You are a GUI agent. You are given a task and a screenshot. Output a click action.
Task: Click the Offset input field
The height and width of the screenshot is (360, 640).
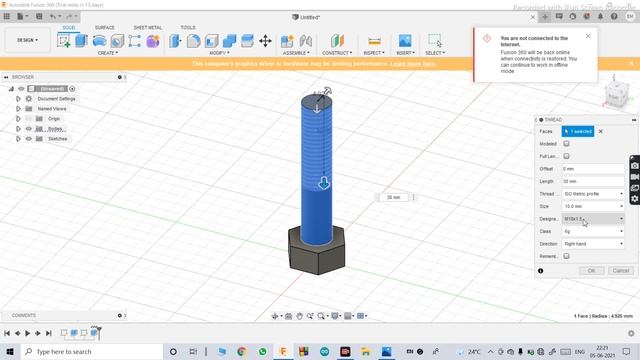tap(593, 169)
